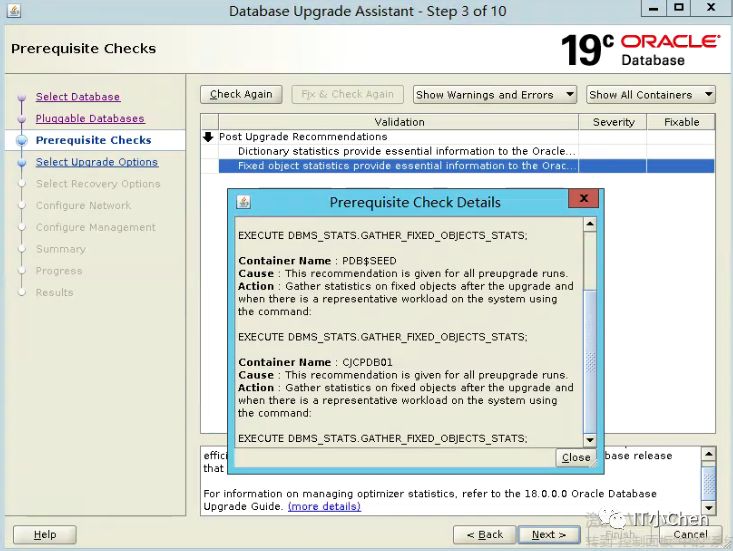This screenshot has width=733, height=551.
Task: Click the Help button
Action: point(45,535)
